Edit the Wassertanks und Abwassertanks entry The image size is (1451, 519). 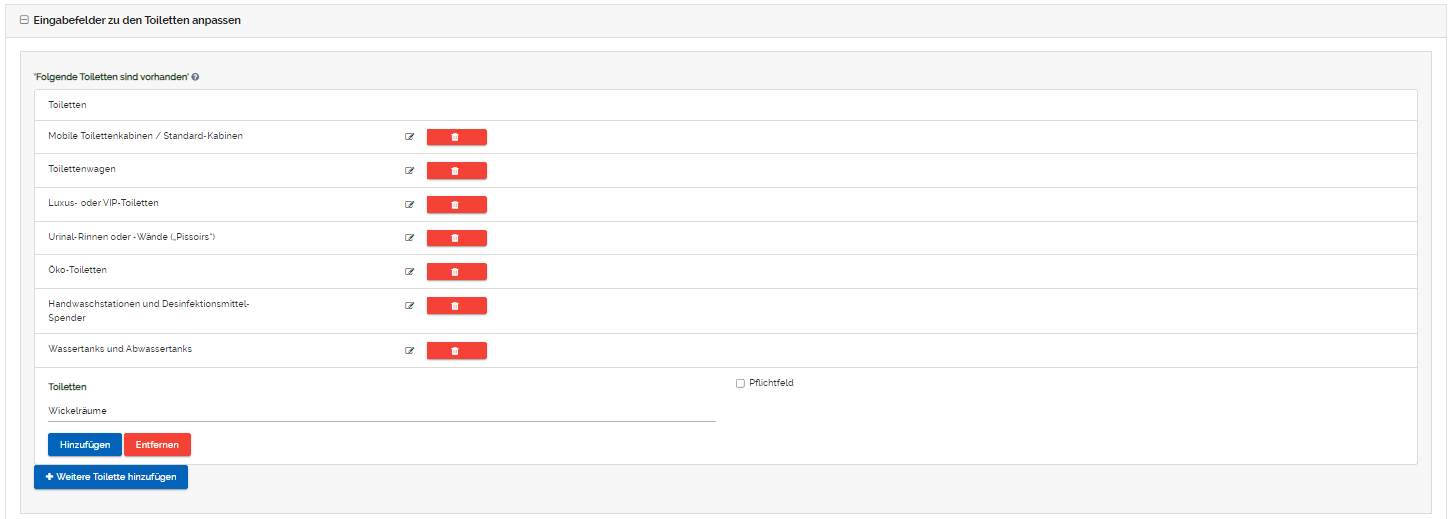point(409,350)
